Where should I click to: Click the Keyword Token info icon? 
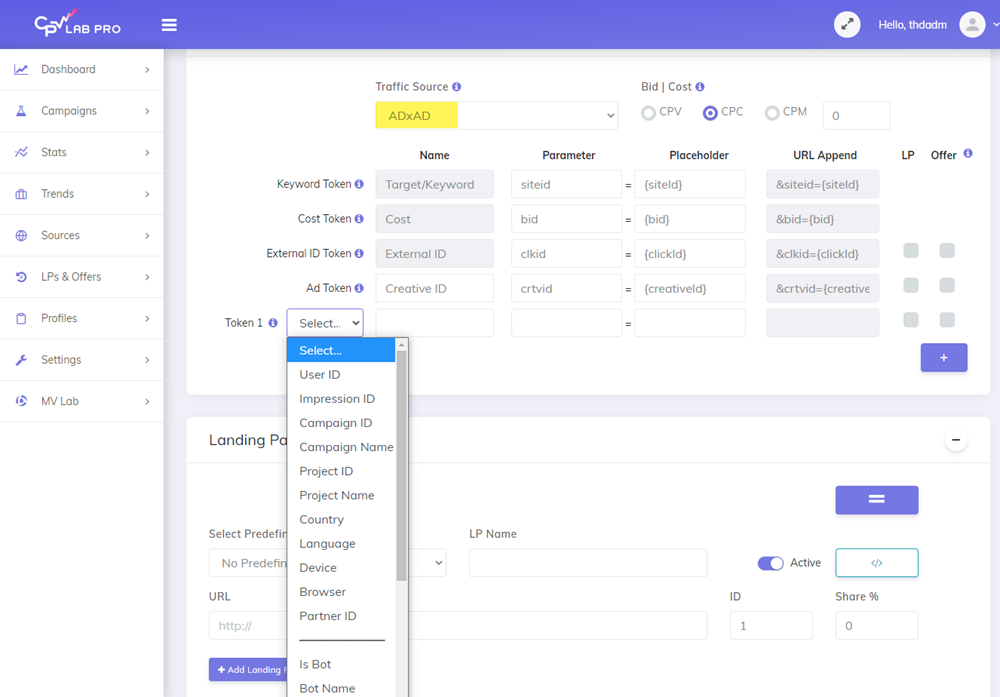[x=359, y=184]
